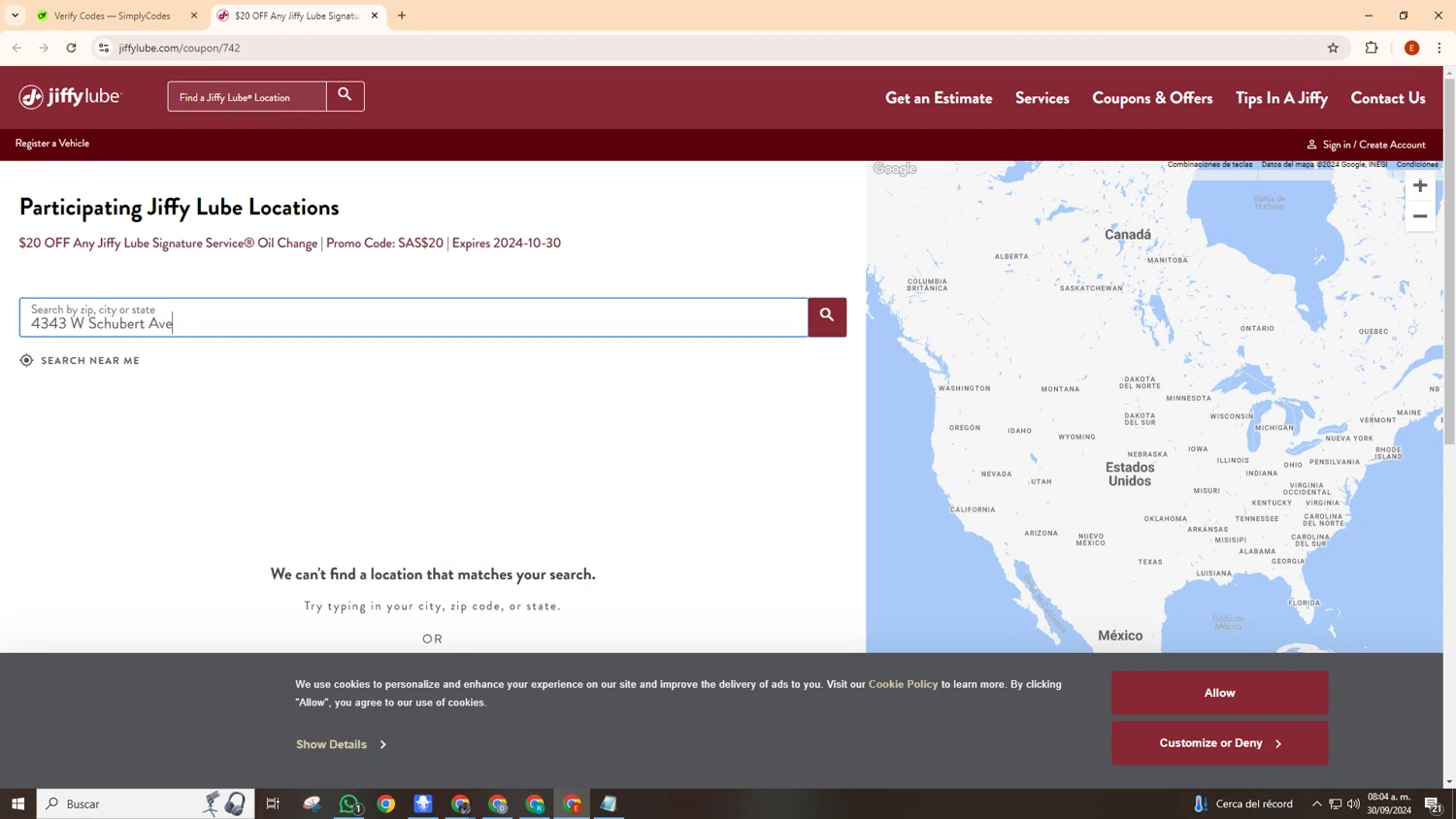Open the tab search dropdown arrow
Image resolution: width=1456 pixels, height=819 pixels.
pyautogui.click(x=15, y=16)
